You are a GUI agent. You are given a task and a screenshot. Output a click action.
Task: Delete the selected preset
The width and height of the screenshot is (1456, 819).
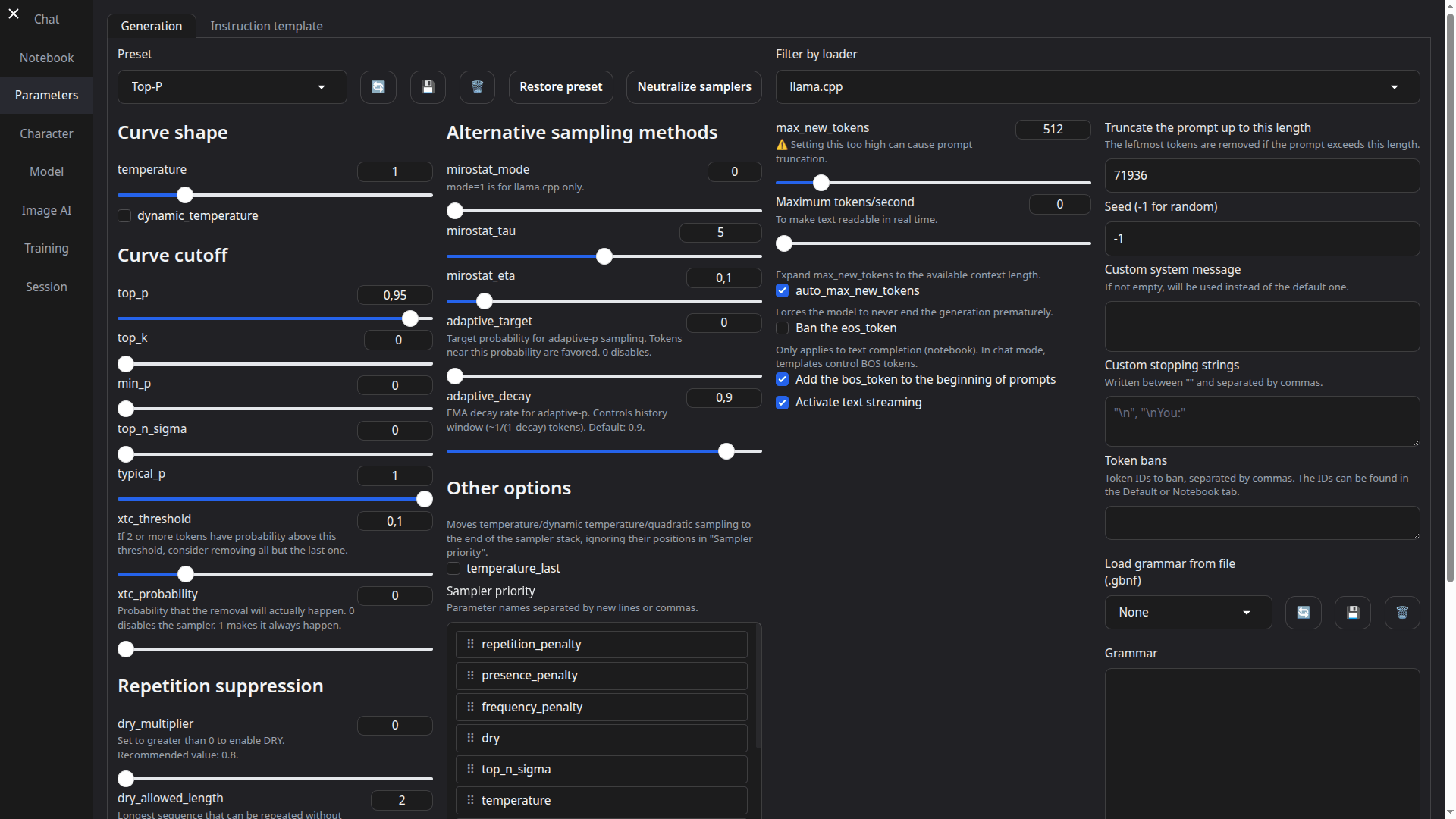click(x=477, y=87)
